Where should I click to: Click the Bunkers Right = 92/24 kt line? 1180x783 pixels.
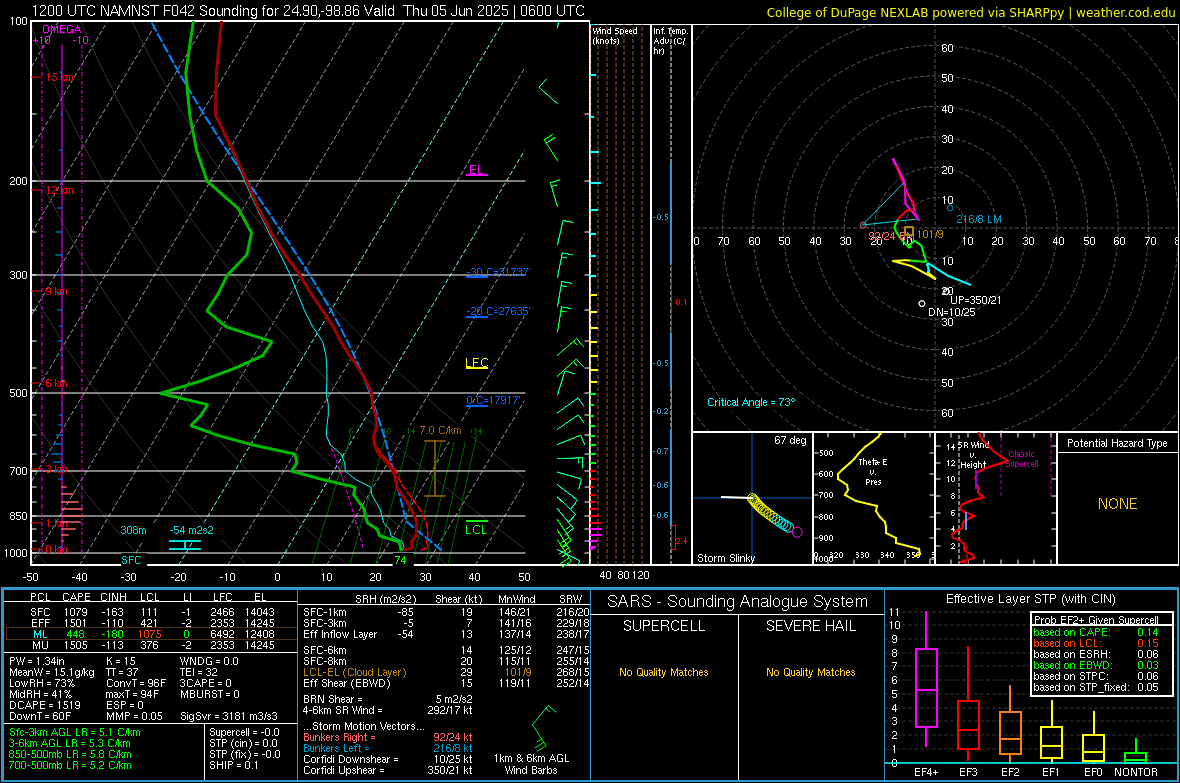pyautogui.click(x=388, y=737)
